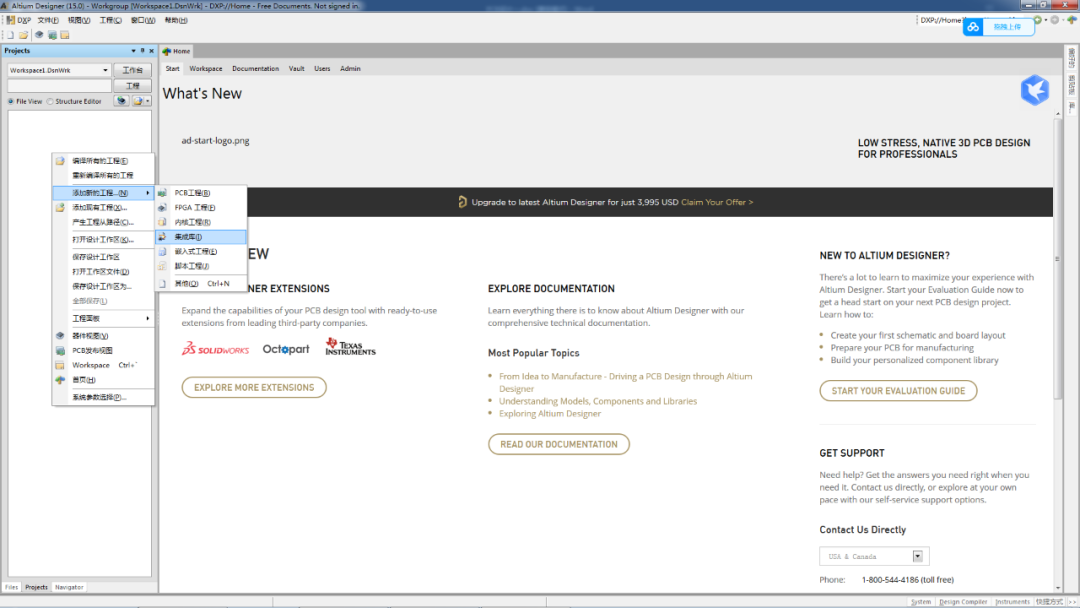Close the Projects panel

coord(152,50)
